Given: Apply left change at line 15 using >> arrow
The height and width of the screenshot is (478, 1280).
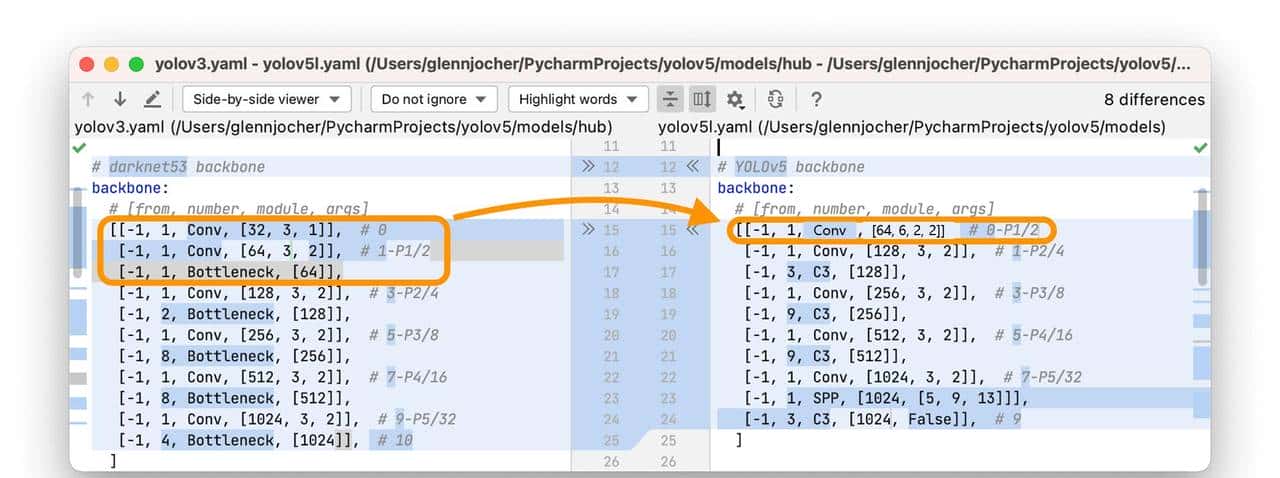Looking at the screenshot, I should (589, 230).
